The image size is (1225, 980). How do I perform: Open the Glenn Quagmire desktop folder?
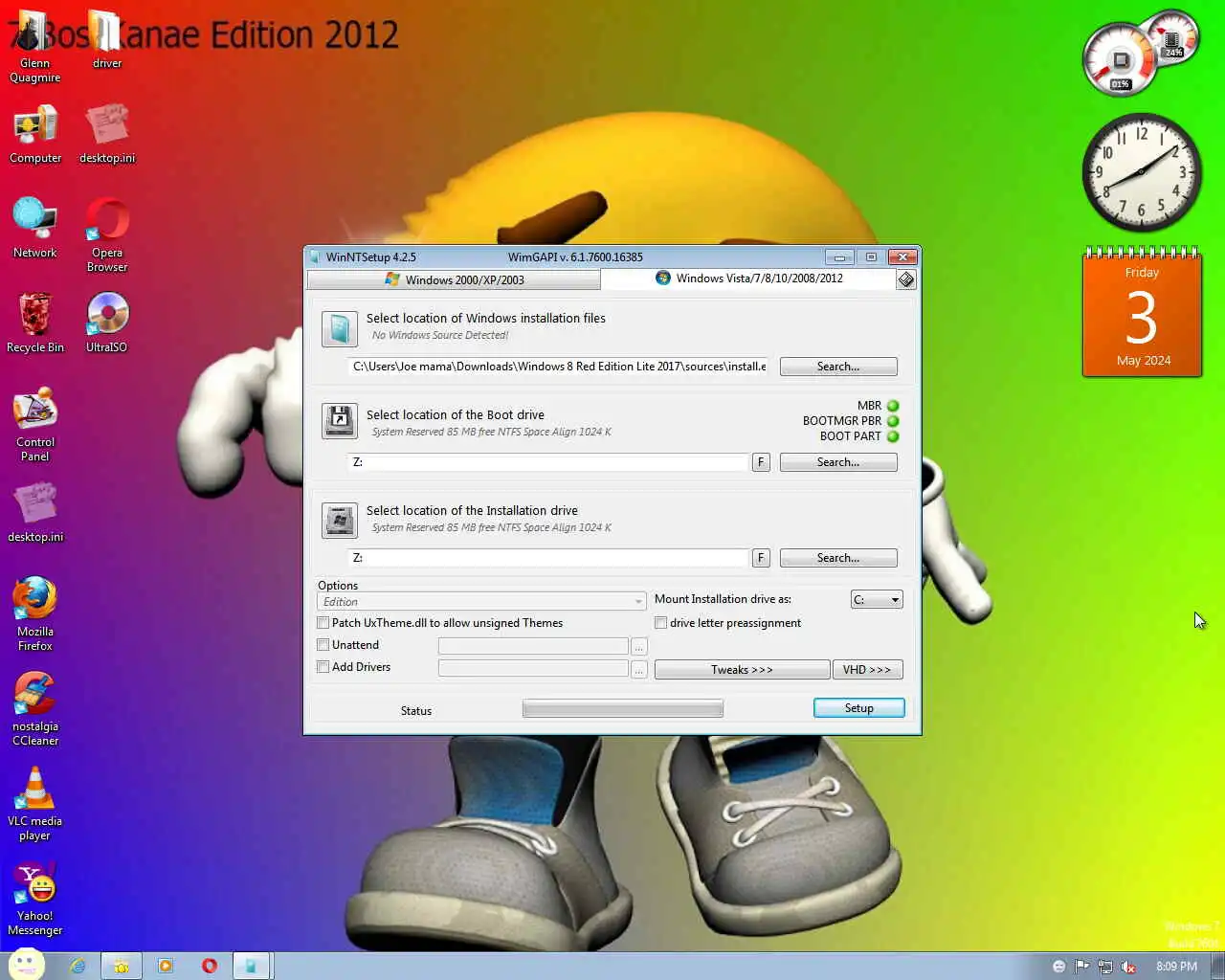click(x=34, y=48)
